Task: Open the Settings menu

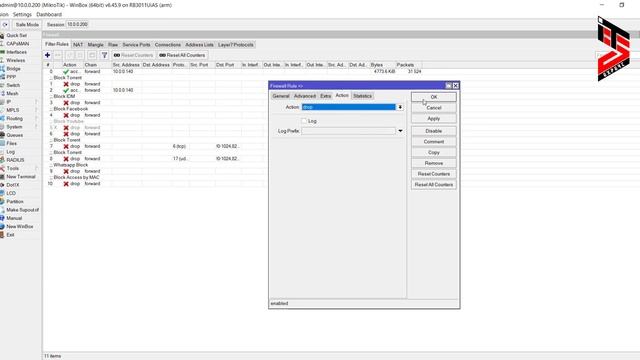Action: [22, 14]
